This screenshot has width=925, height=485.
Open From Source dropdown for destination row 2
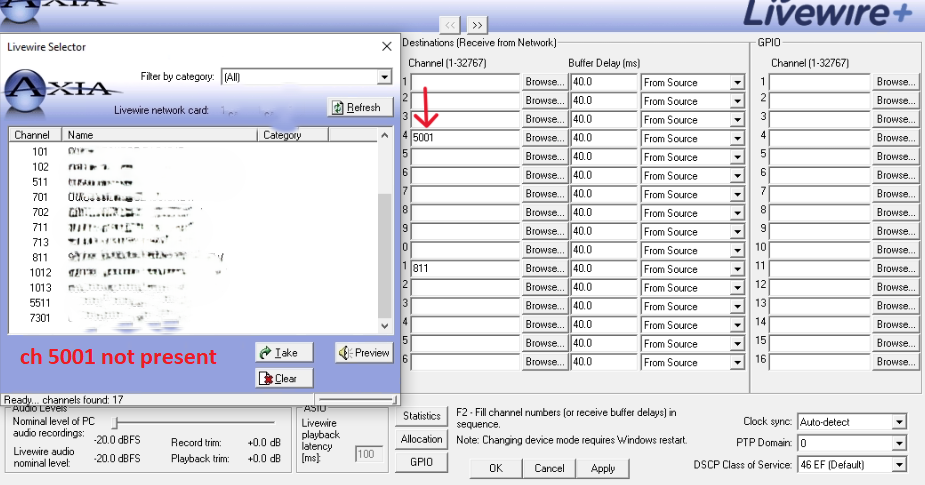pos(737,101)
